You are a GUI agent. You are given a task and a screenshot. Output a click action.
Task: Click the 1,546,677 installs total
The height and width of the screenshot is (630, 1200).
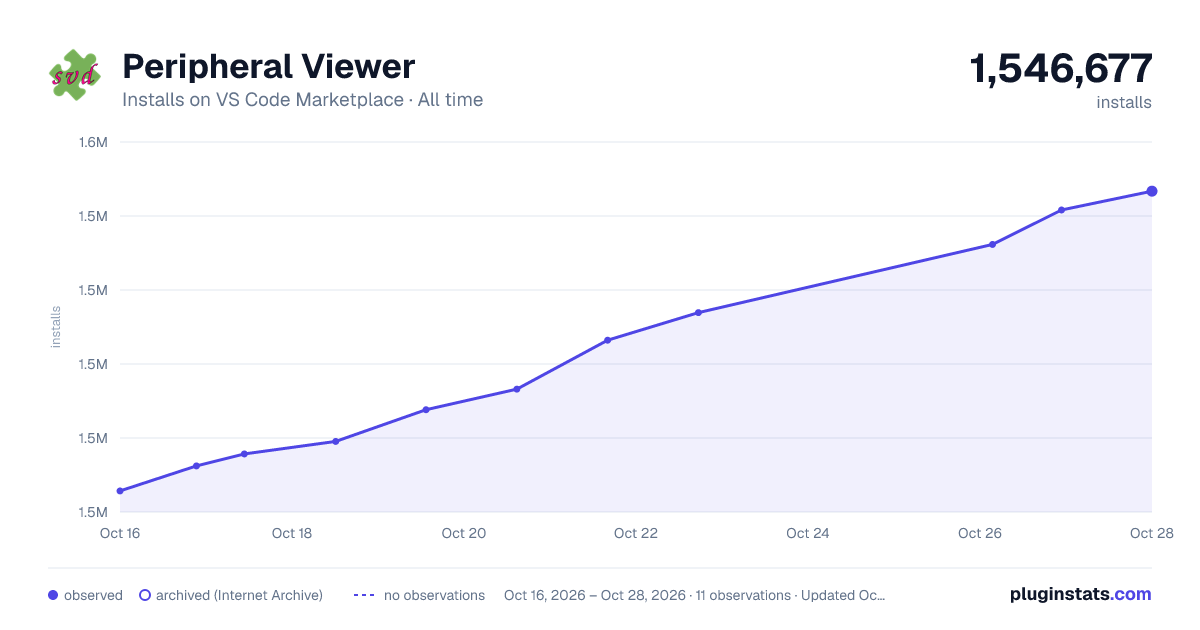(x=1061, y=69)
